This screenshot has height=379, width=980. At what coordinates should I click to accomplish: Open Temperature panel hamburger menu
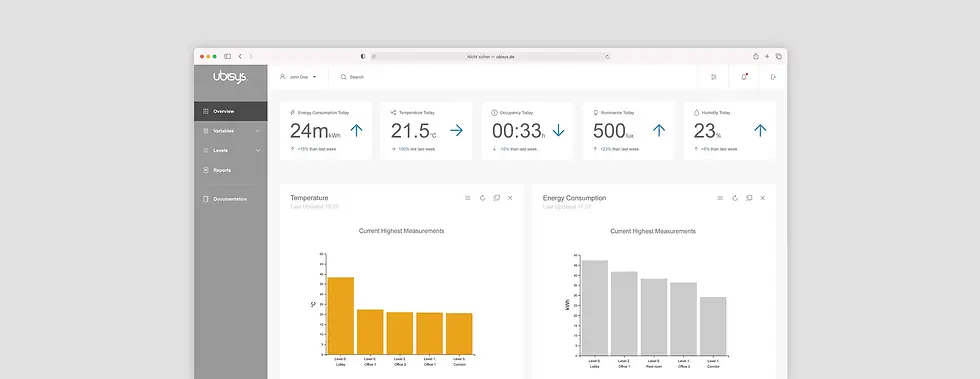coord(468,198)
